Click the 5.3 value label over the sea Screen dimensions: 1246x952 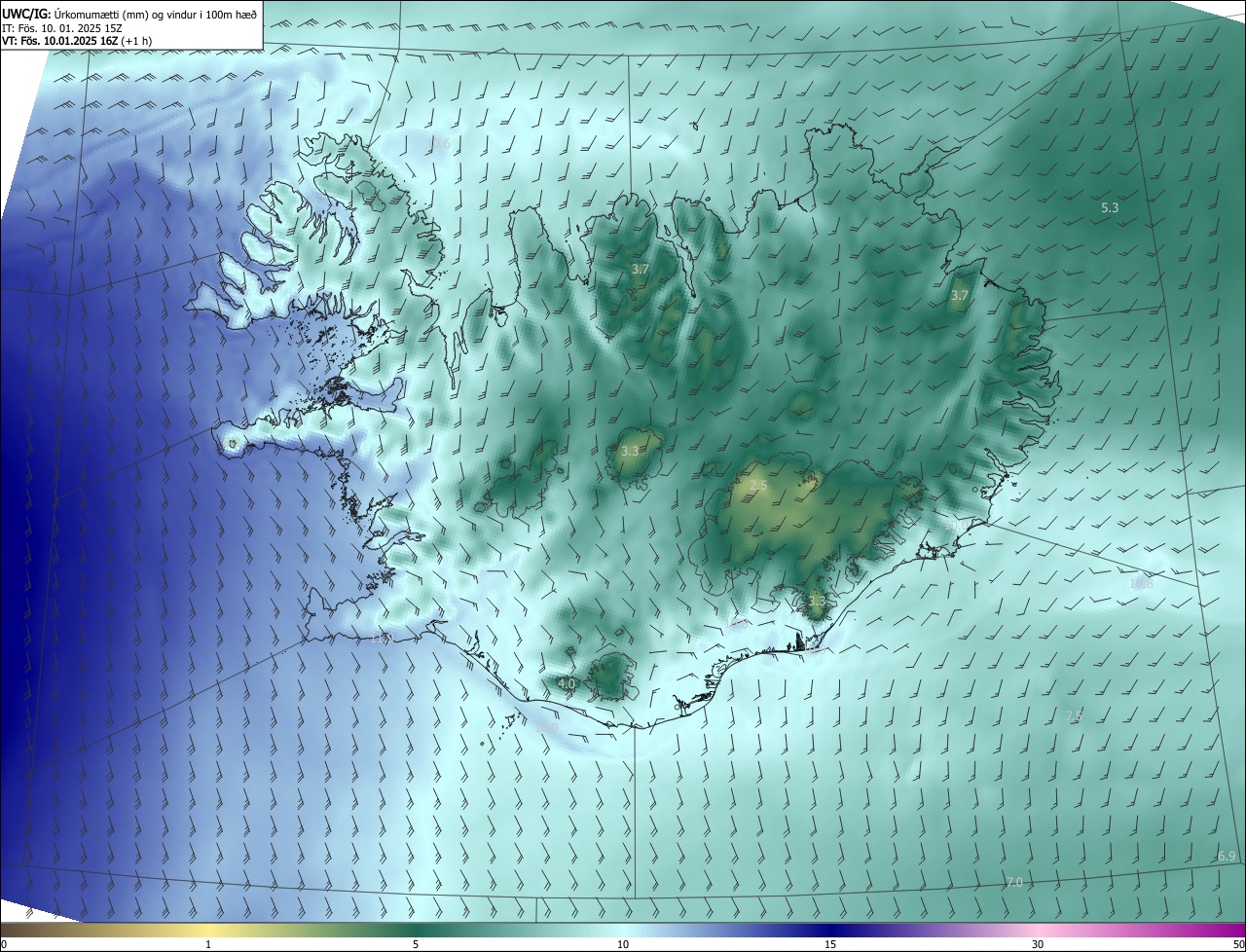coord(1110,207)
